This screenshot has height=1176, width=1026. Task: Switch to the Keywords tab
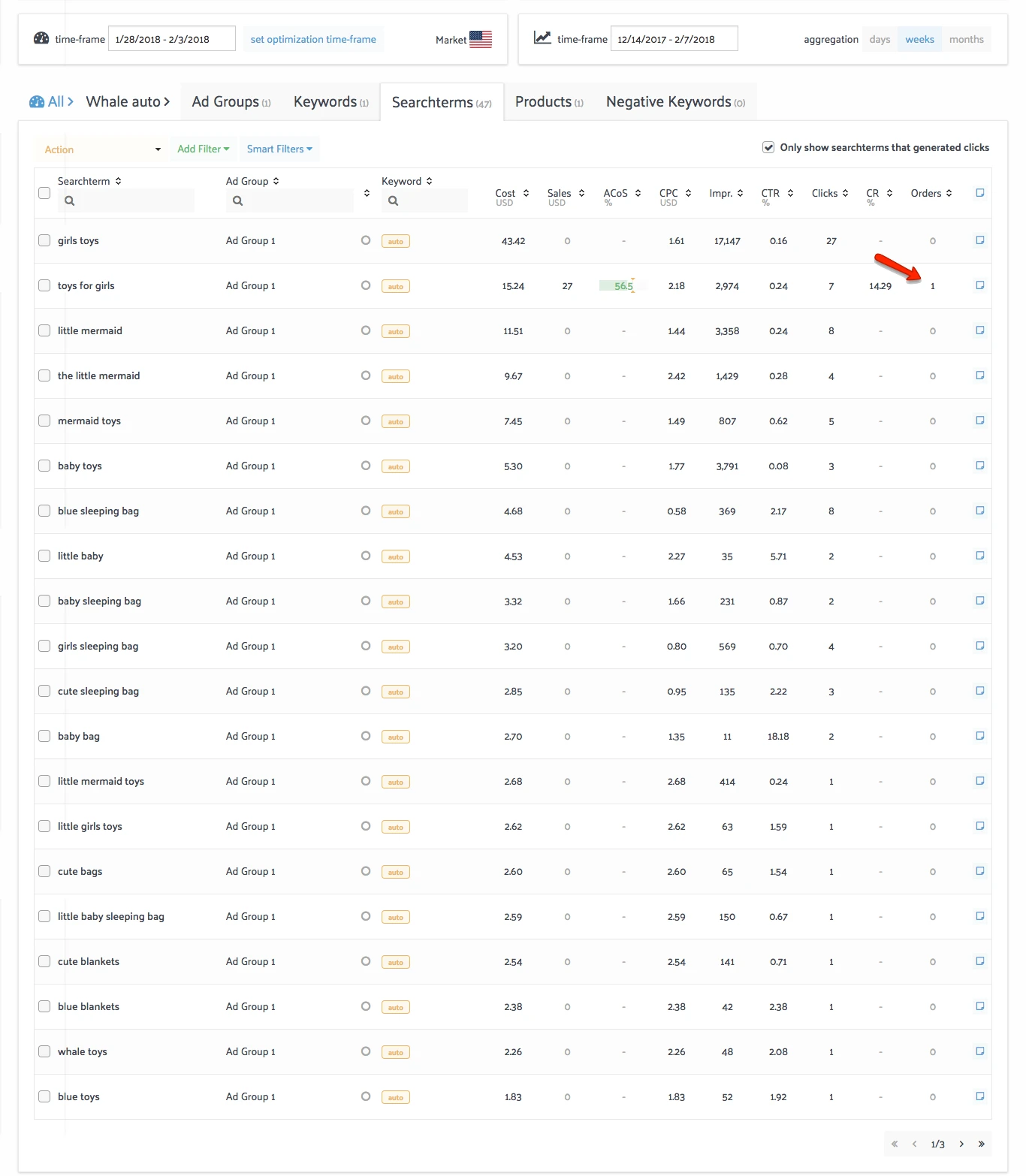[x=331, y=101]
